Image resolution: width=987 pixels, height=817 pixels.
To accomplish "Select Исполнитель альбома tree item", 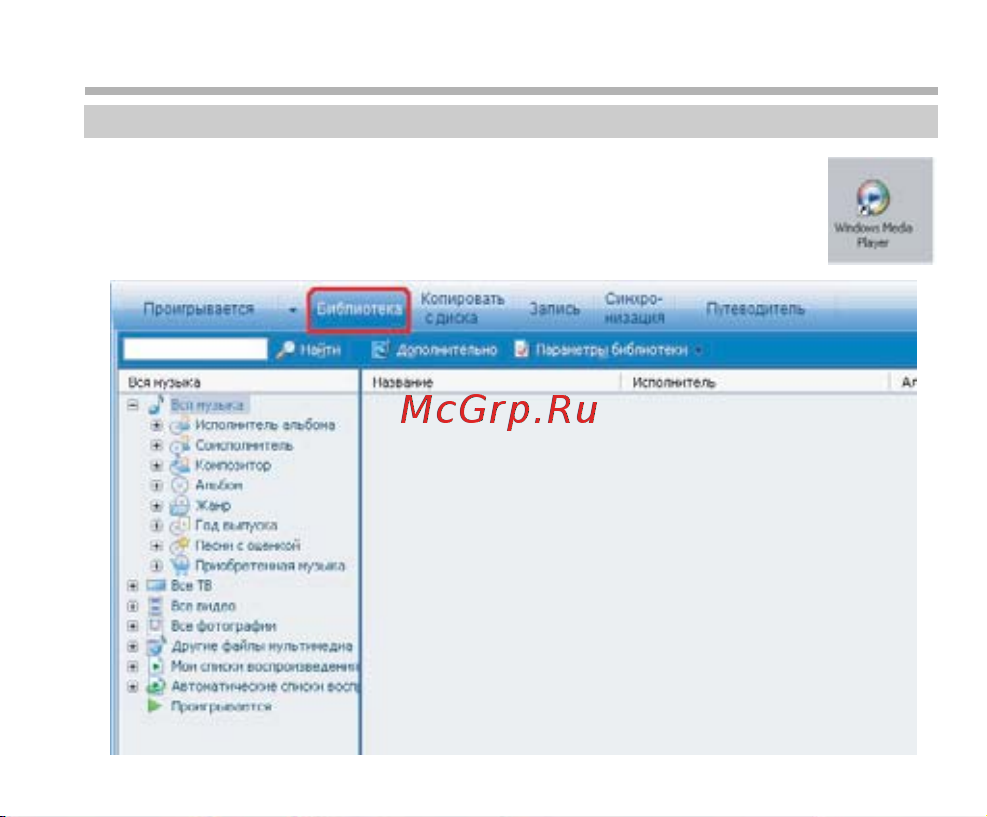I will click(265, 425).
